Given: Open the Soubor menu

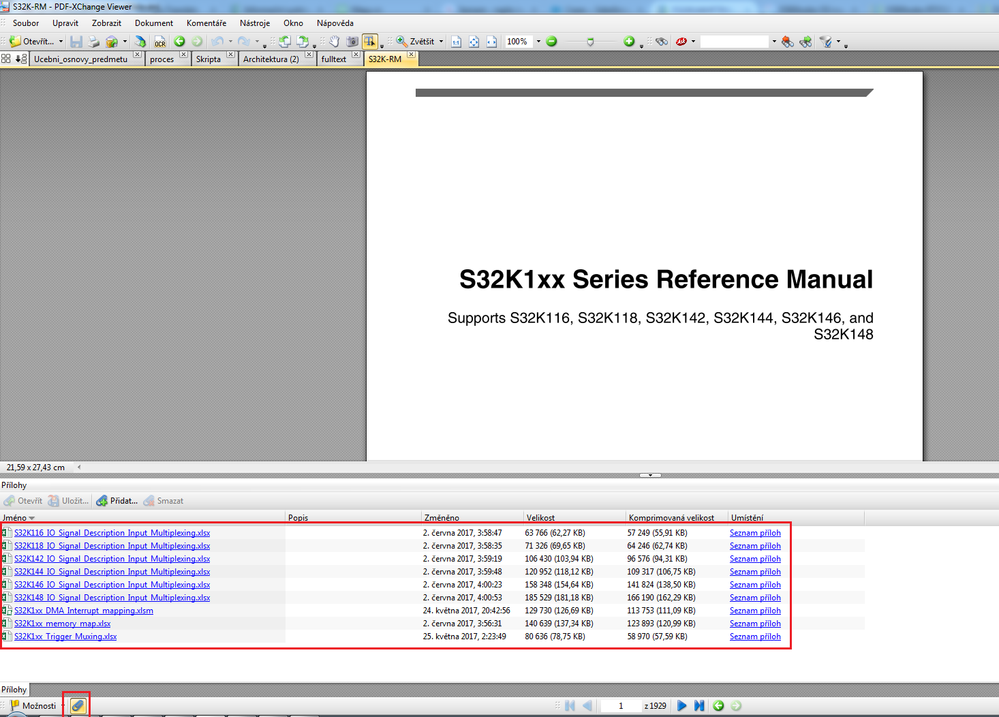Looking at the screenshot, I should [26, 23].
